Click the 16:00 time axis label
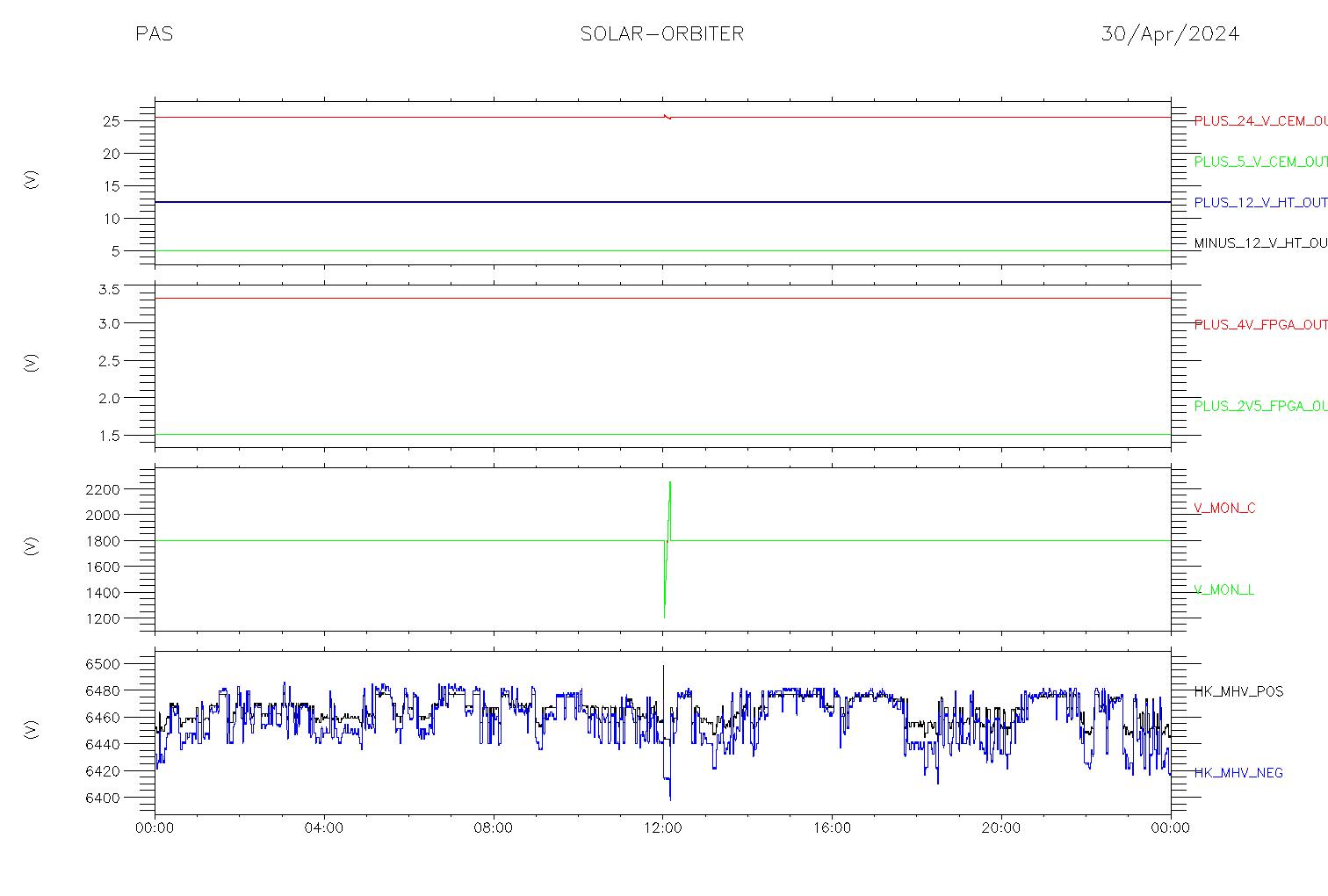The image size is (1328, 896). click(832, 828)
